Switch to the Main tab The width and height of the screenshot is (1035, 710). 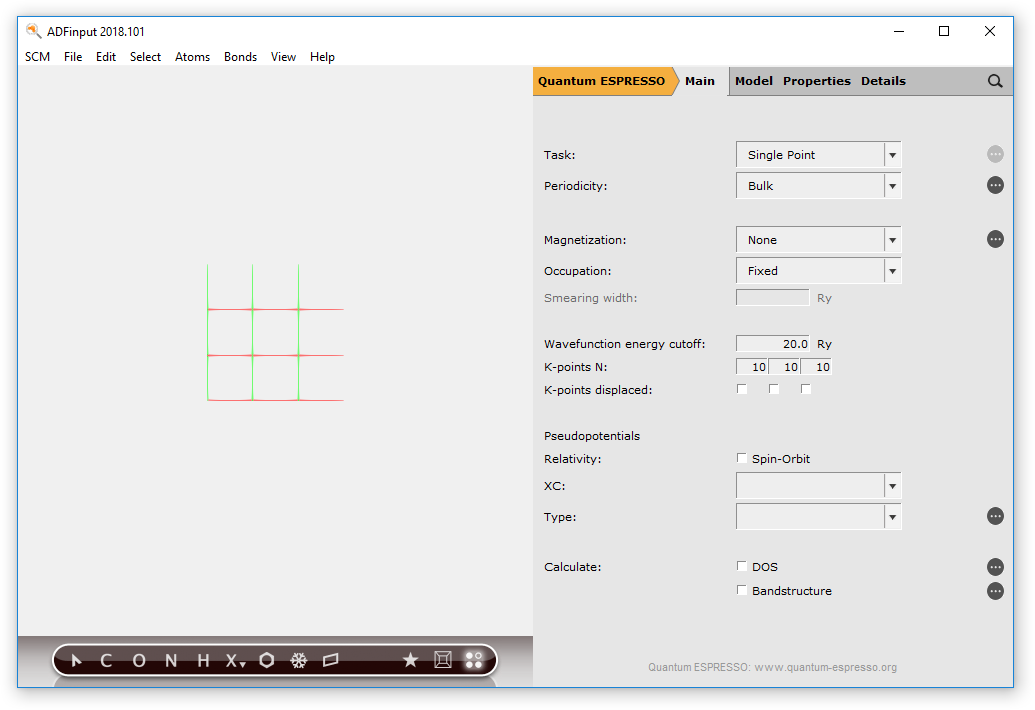[700, 81]
